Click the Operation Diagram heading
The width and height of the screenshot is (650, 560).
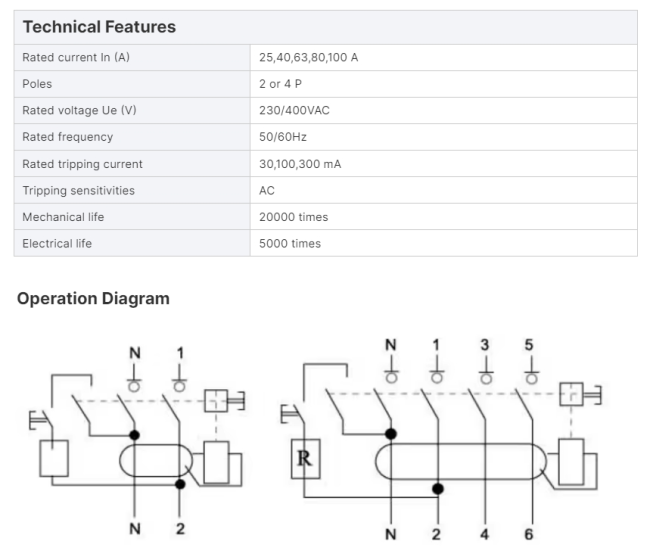pos(93,298)
